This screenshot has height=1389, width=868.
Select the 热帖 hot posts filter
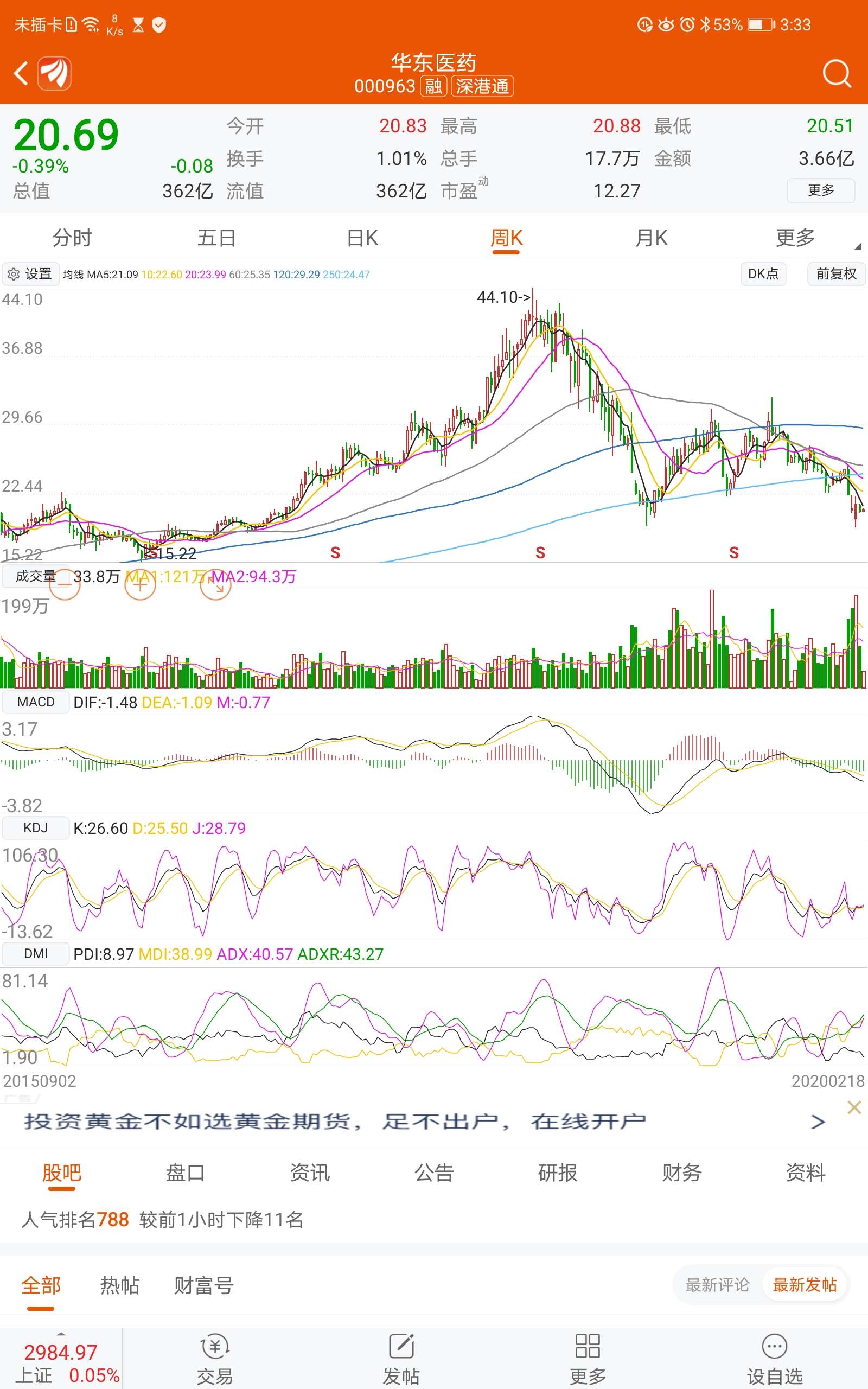[120, 1285]
